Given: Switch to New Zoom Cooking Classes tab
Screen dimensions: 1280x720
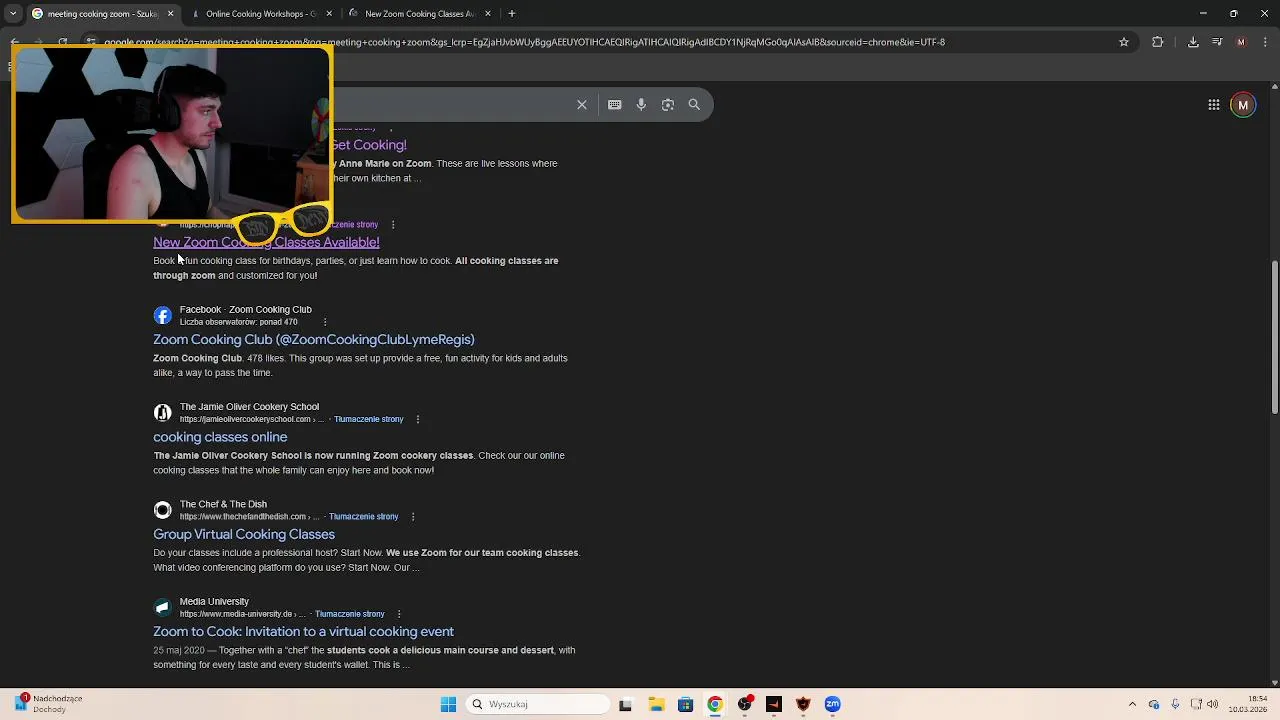Looking at the screenshot, I should (x=420, y=14).
